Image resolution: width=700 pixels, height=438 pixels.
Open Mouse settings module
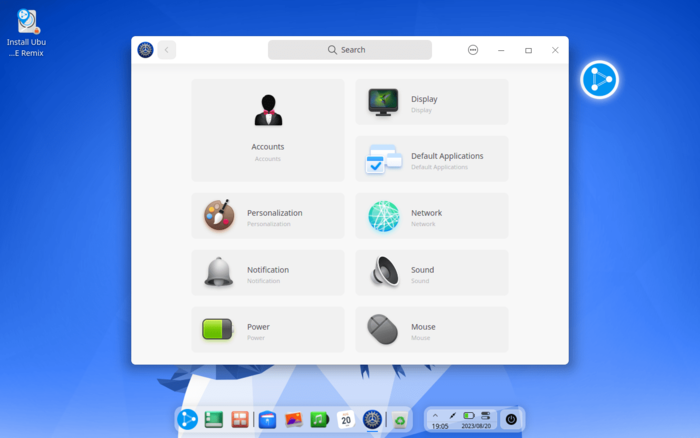pyautogui.click(x=432, y=330)
